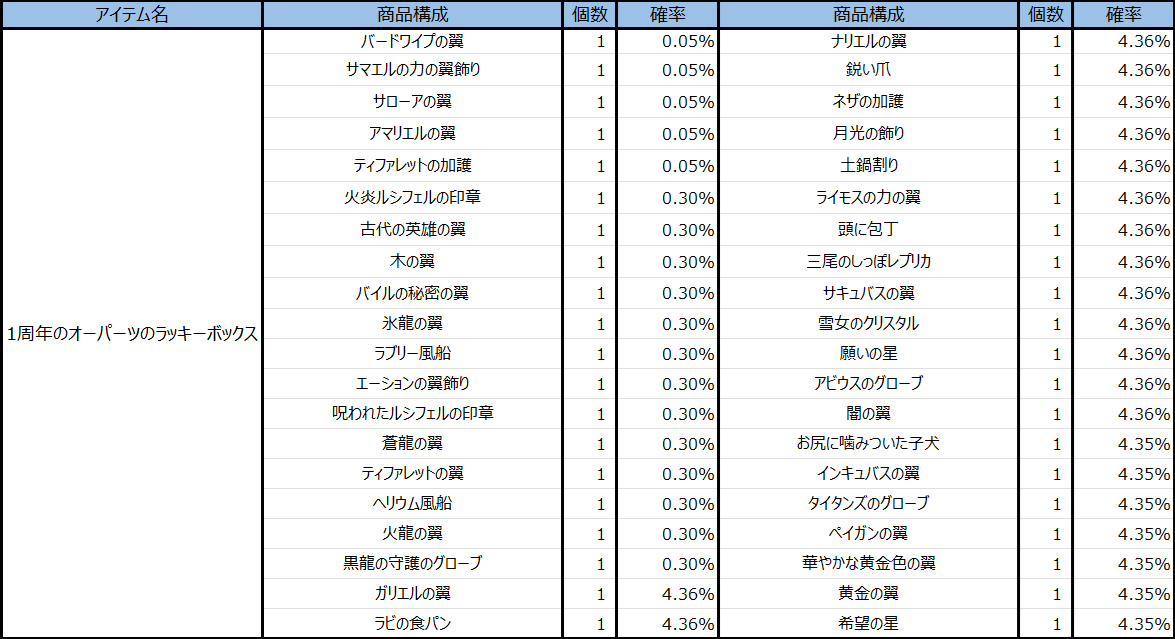Select the 0.05% probability for アマリエルの翼
1175x639 pixels.
click(x=686, y=134)
